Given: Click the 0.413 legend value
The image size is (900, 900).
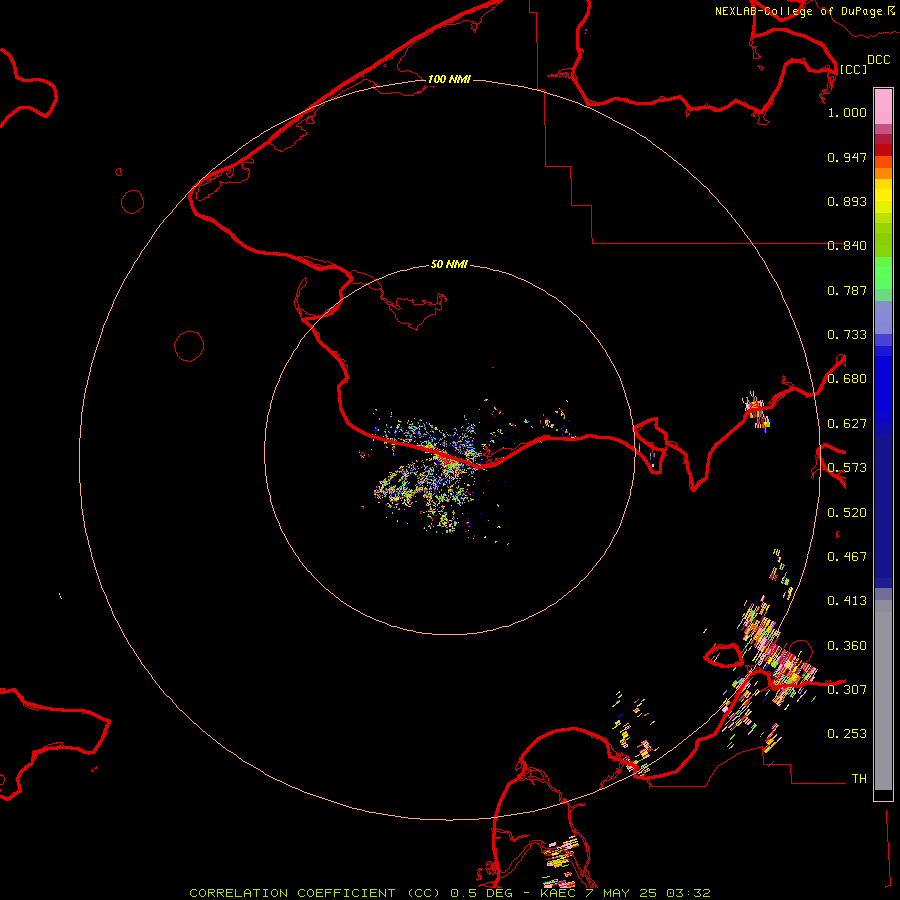Looking at the screenshot, I should 847,601.
